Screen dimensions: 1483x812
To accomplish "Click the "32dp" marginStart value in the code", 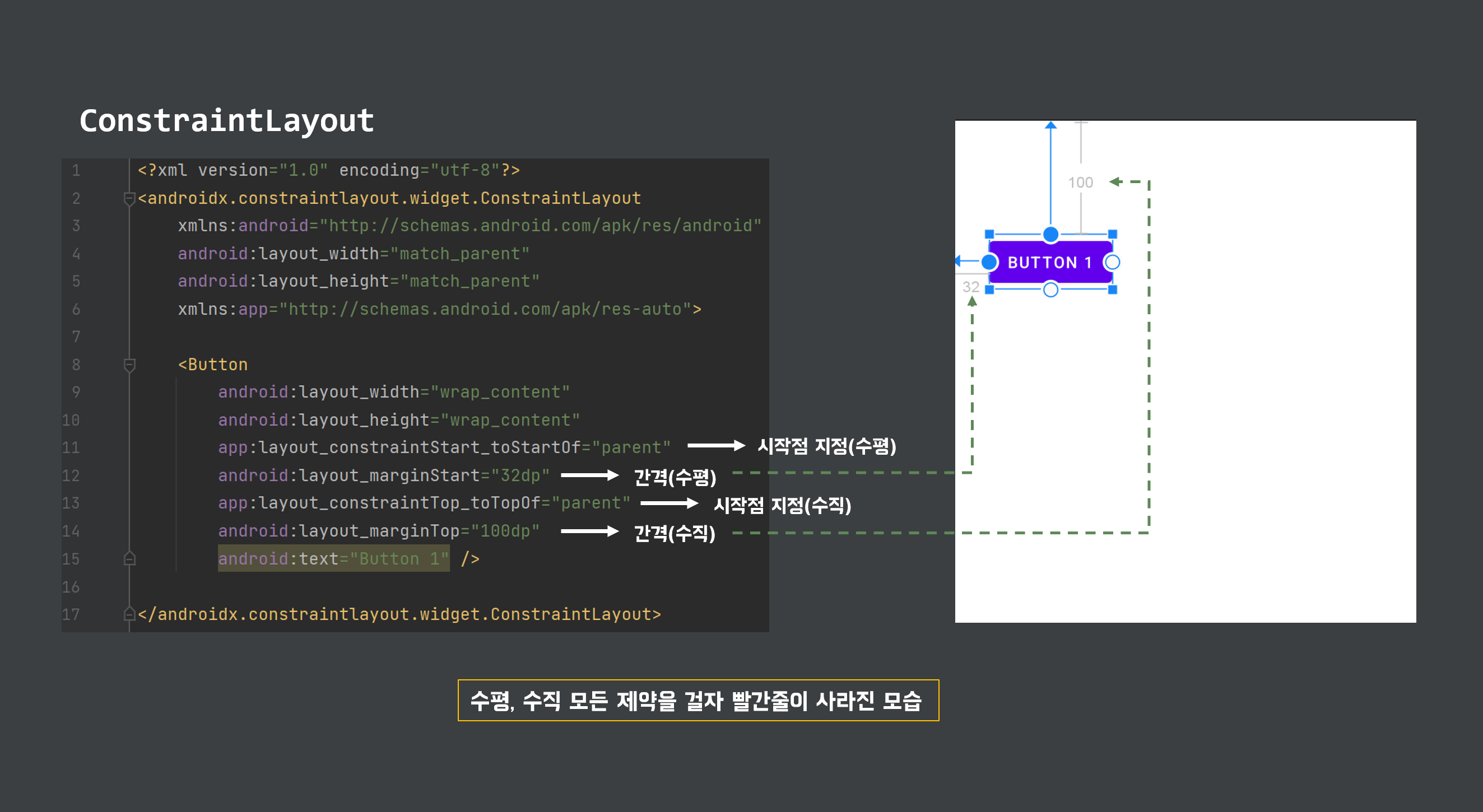I will pos(519,475).
